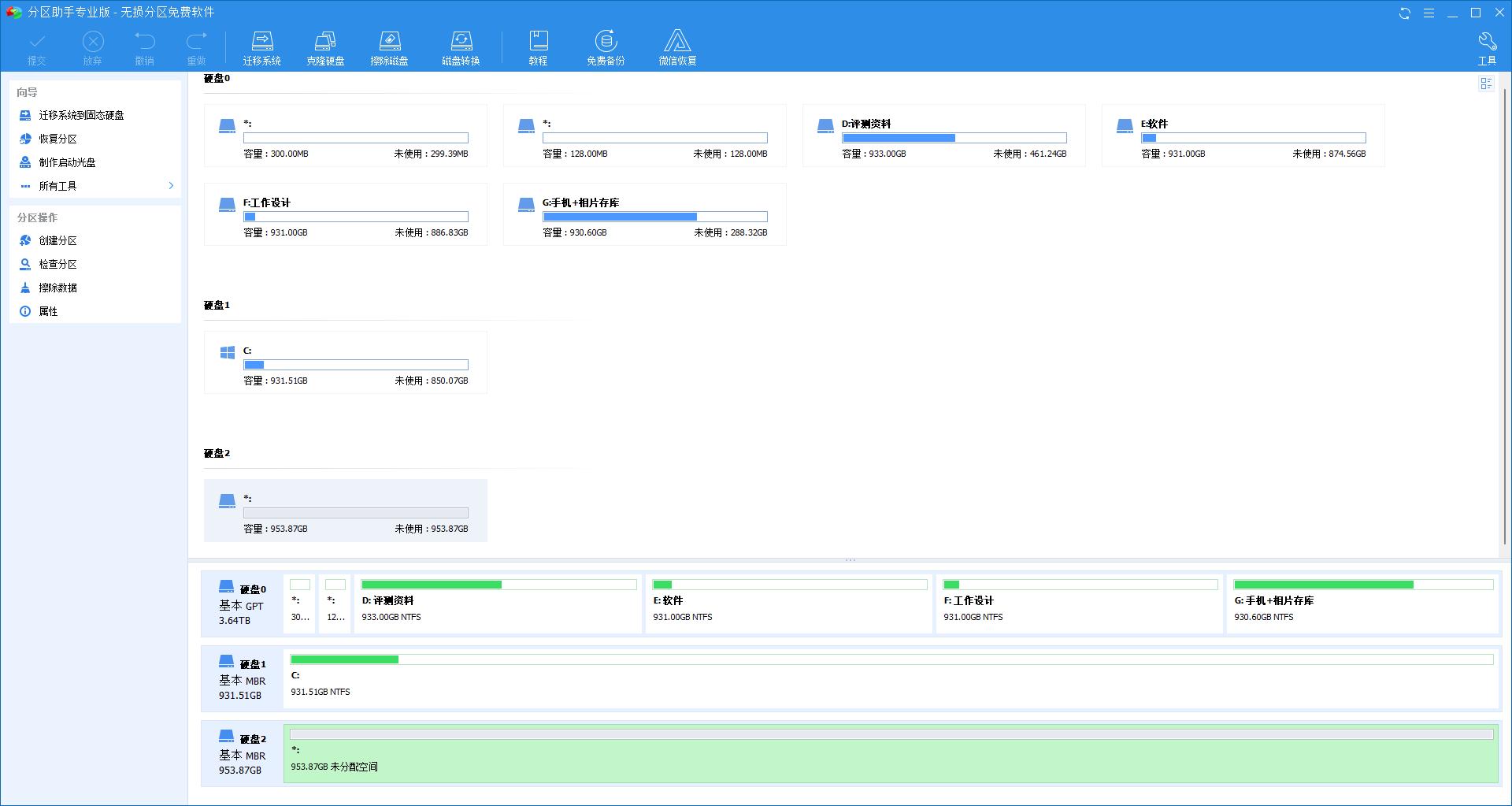This screenshot has width=1512, height=806.
Task: Select the G:手机+相片存库 partition card
Action: point(644,214)
